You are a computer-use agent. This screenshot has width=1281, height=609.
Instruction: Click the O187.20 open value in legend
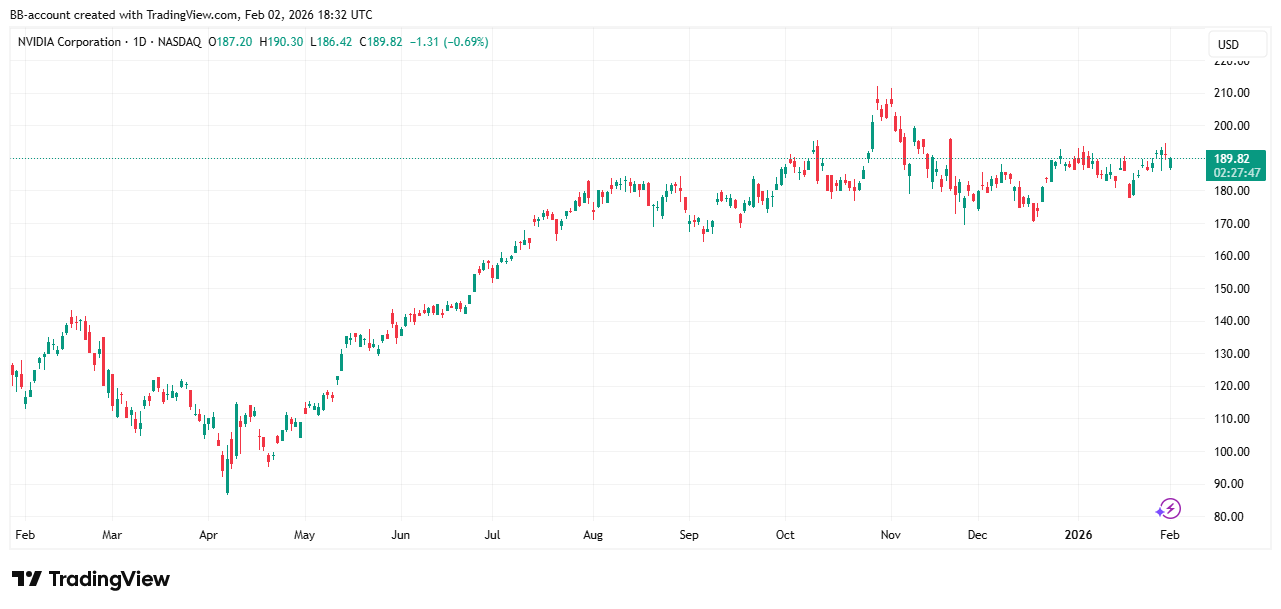click(231, 42)
